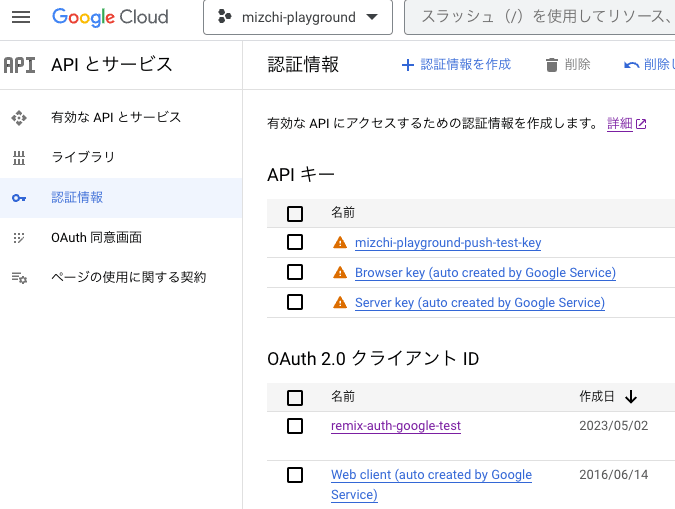Click 名前 column header in API キー table

point(343,213)
